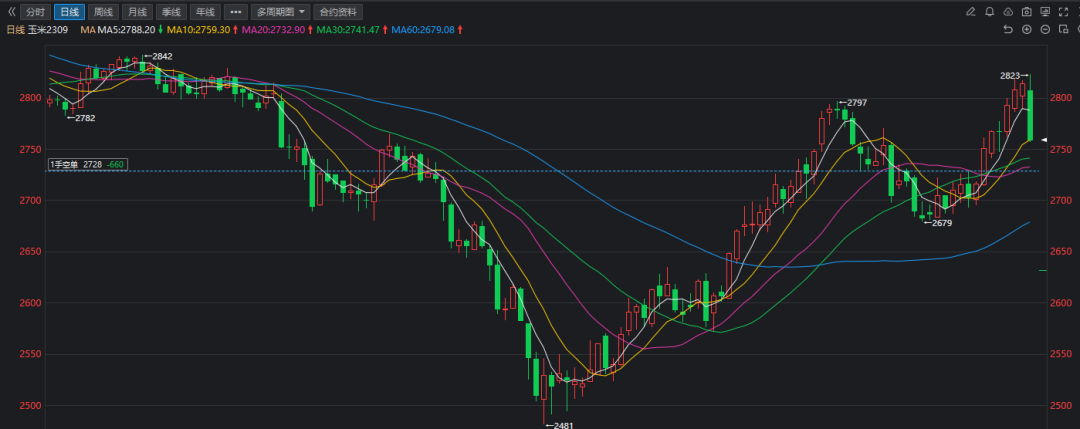Open the price alert bell icon
1080x429 pixels.
(990, 12)
